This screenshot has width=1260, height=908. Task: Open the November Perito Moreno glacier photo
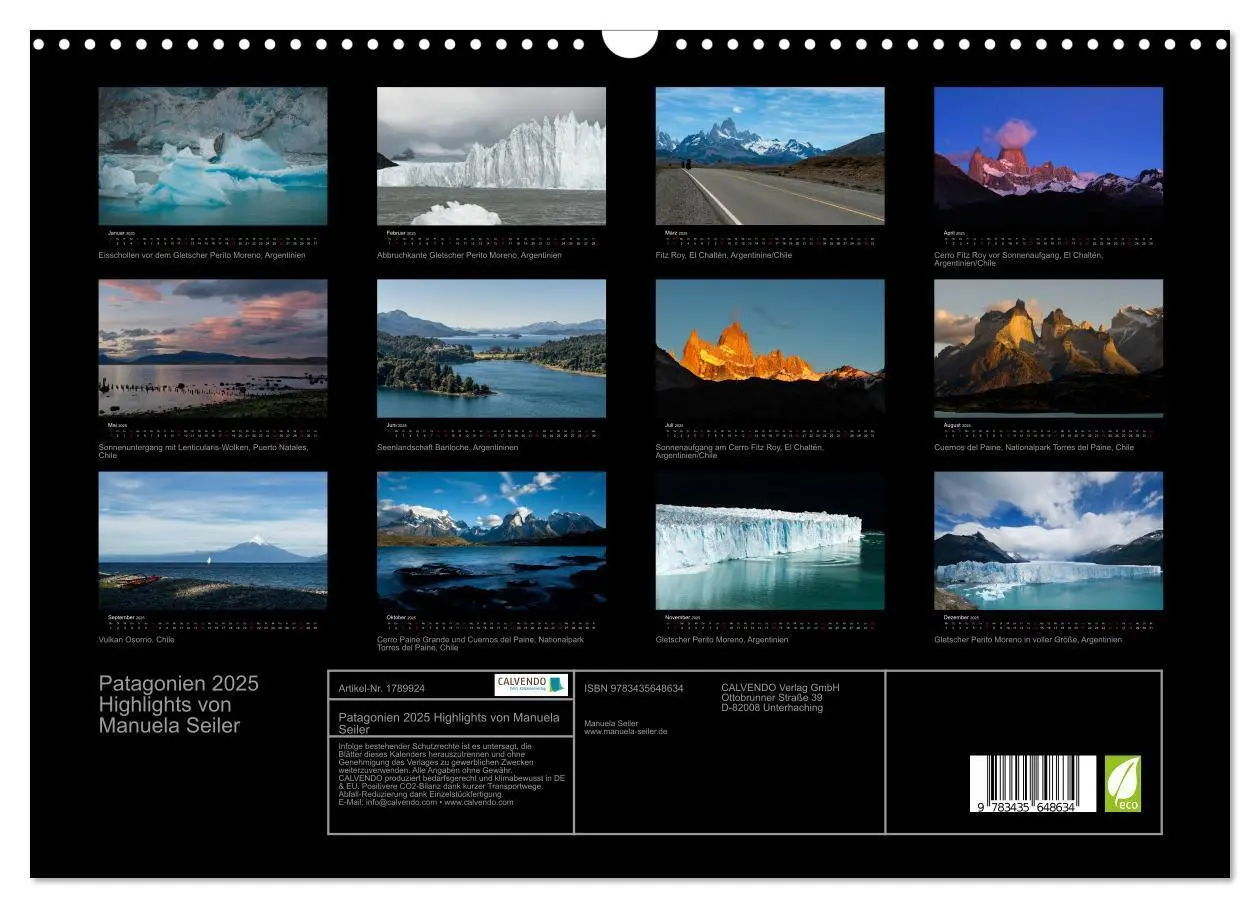(770, 541)
